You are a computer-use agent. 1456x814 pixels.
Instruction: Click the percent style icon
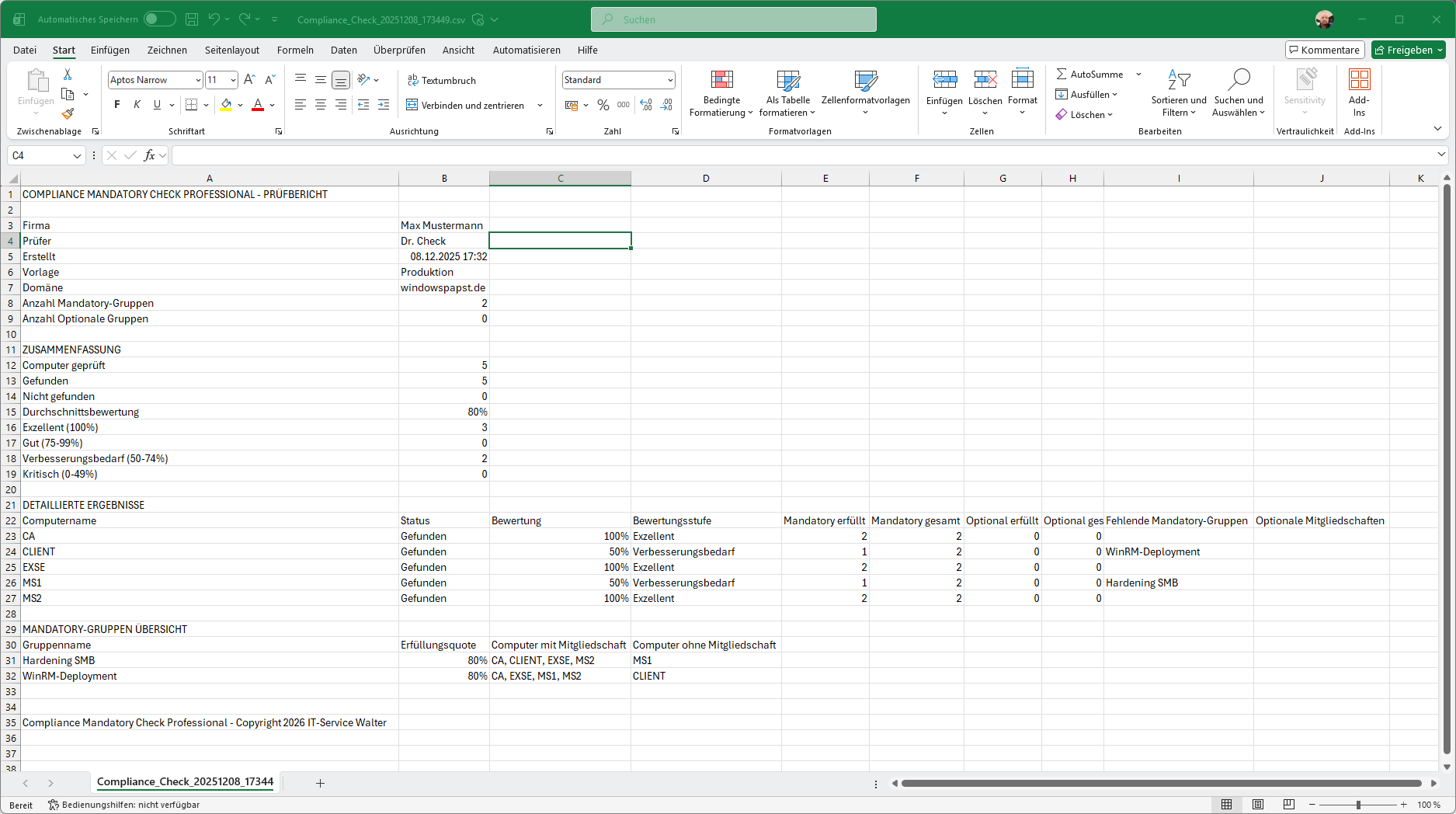[603, 105]
